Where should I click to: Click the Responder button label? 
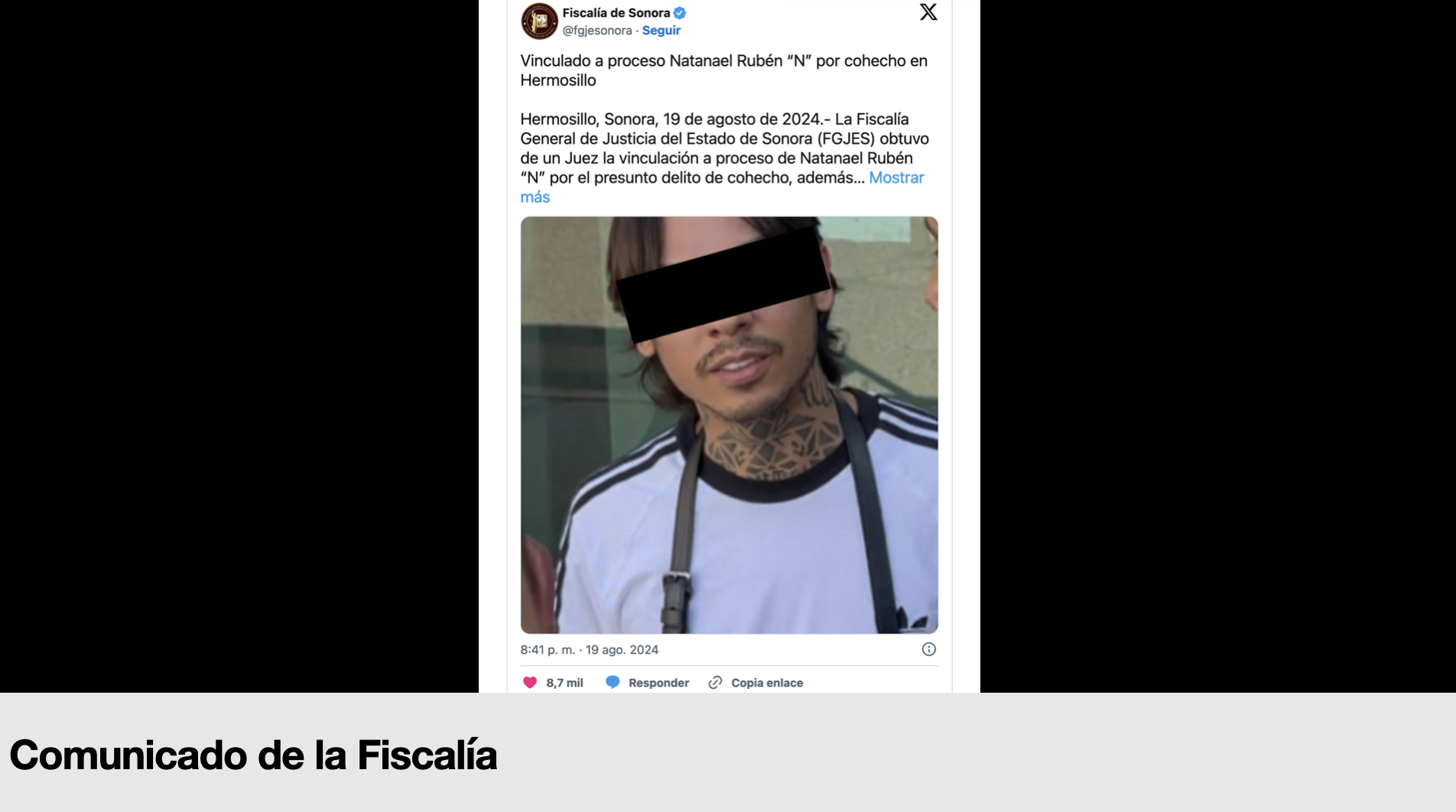(658, 683)
